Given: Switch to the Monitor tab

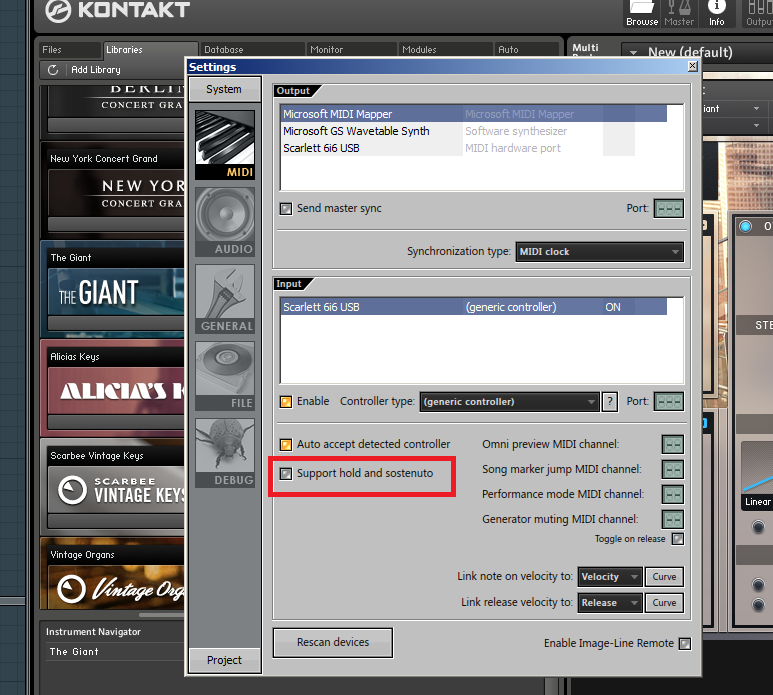Looking at the screenshot, I should [x=351, y=50].
